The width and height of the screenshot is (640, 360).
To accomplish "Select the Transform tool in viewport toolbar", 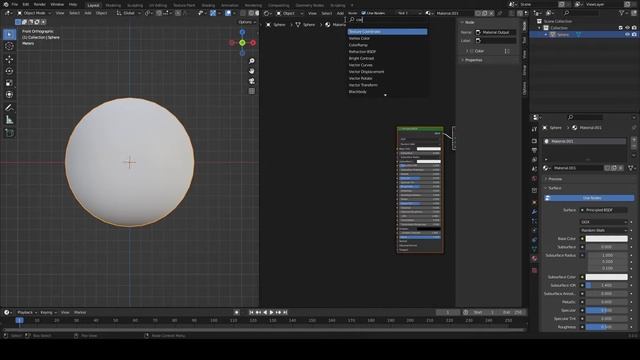I will [x=9, y=95].
